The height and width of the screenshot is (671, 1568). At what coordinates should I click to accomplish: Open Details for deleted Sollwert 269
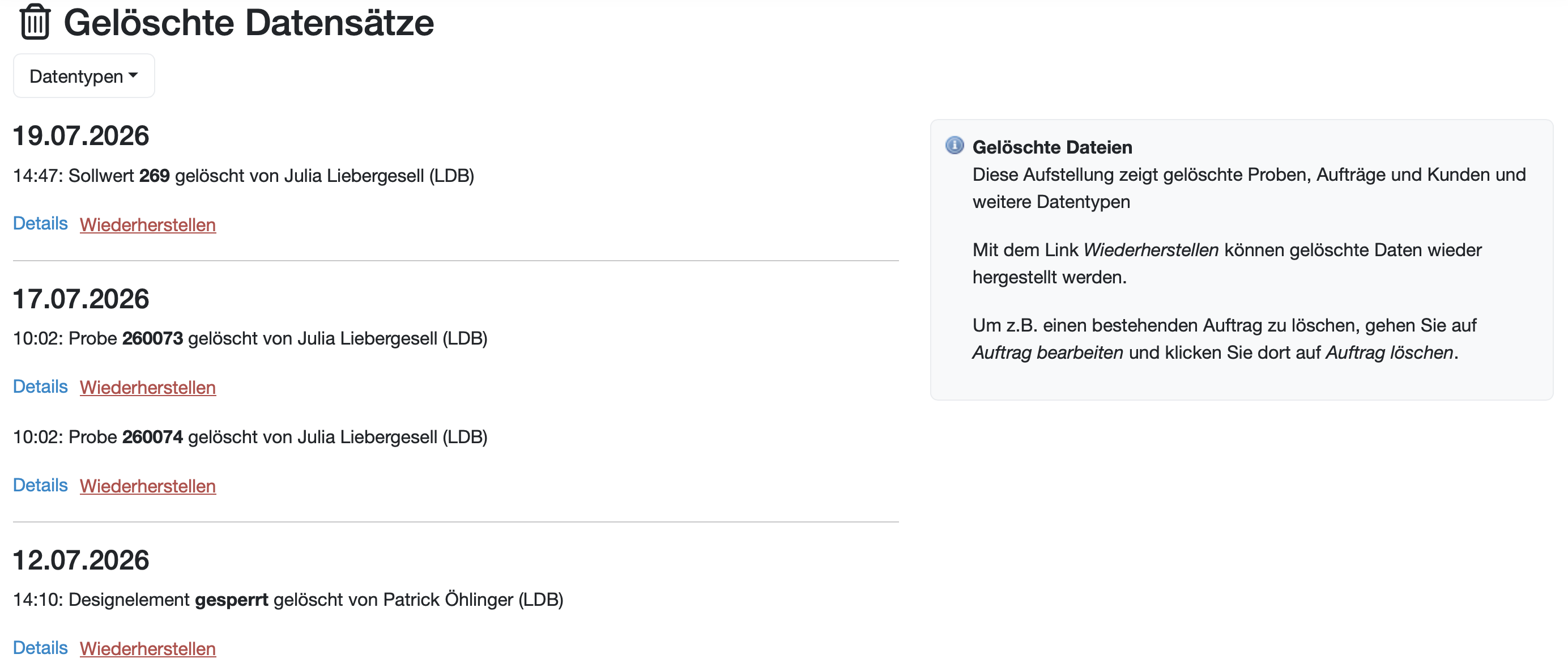(40, 223)
